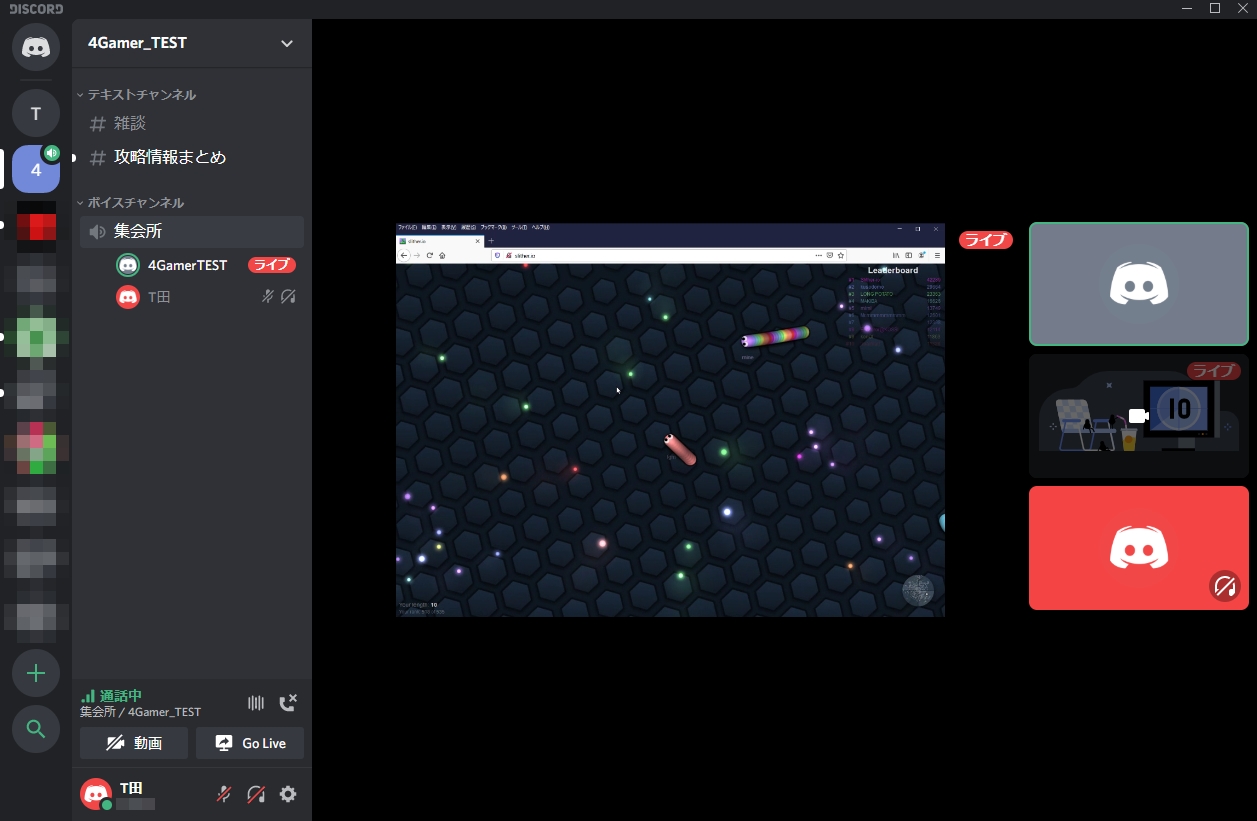
Task: Join the 集会所 voice channel
Action: (x=192, y=231)
